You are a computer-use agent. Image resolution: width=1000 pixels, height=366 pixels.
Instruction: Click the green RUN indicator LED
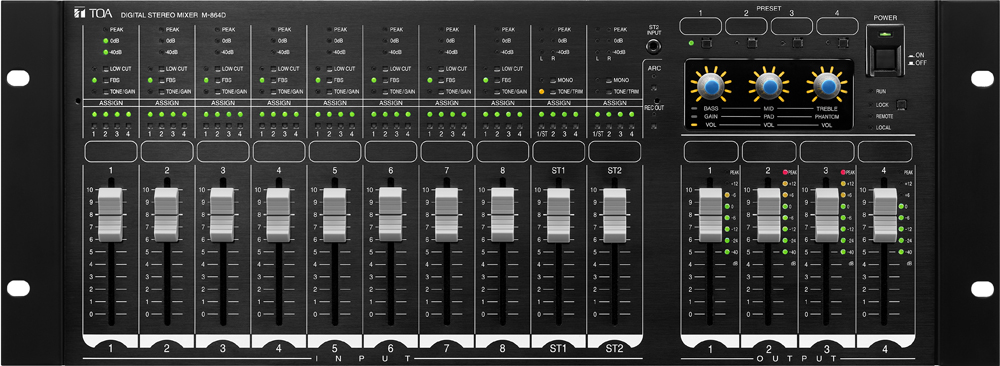coord(870,91)
